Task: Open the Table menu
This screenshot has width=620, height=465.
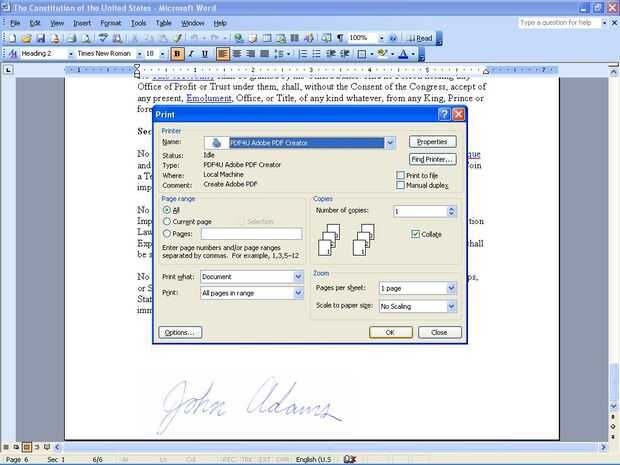Action: tap(163, 23)
